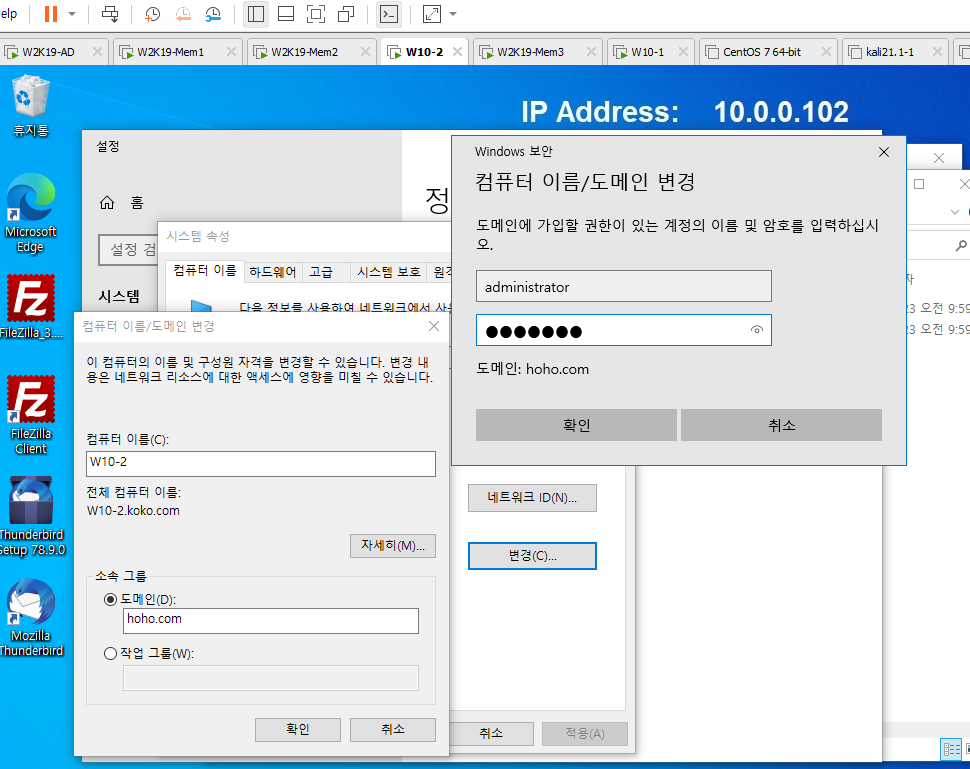The image size is (970, 769).
Task: Open the power options dropdown next to Pause
Action: [72, 14]
